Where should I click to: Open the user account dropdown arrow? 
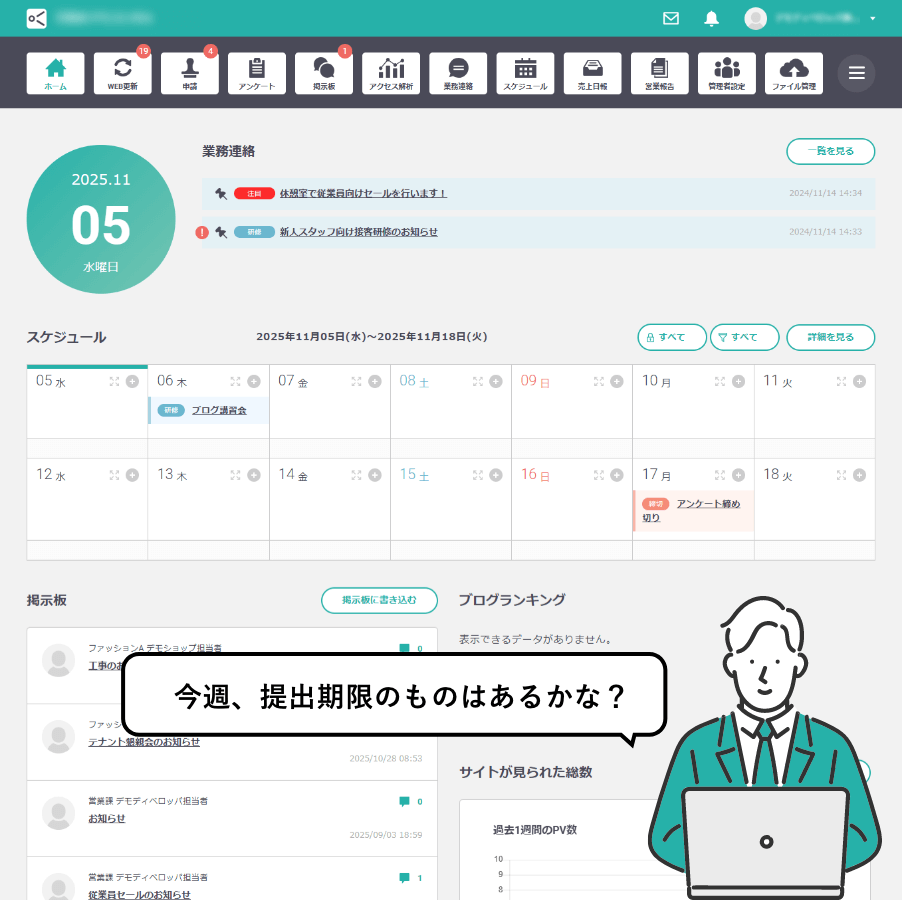point(873,19)
